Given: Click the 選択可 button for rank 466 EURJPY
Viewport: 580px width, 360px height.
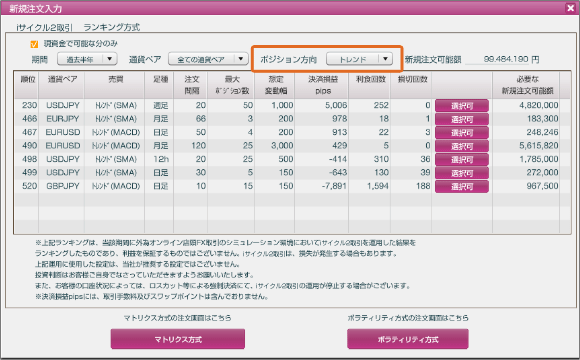Looking at the screenshot, I should click(x=462, y=119).
